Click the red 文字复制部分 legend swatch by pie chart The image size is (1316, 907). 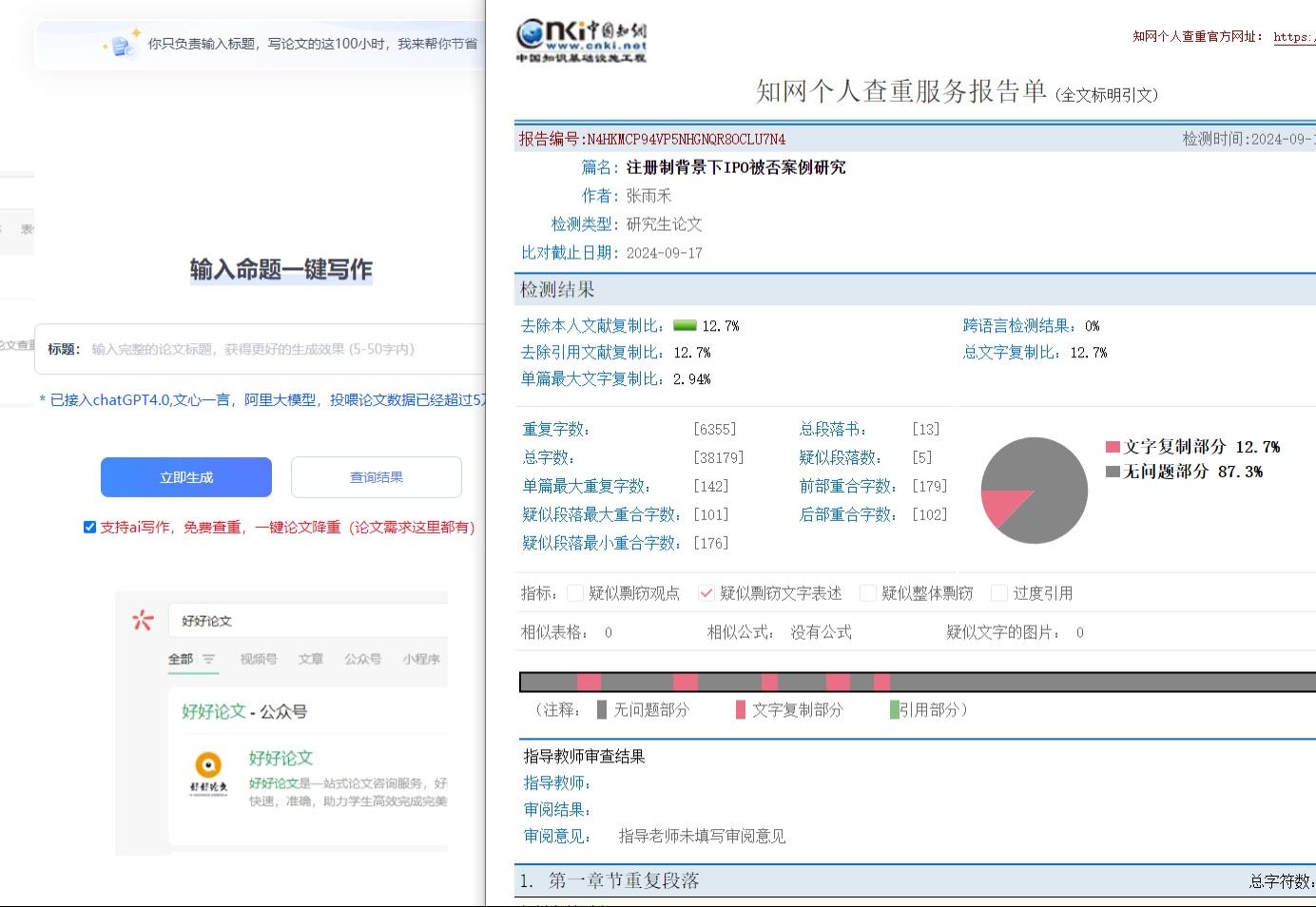coord(1113,447)
